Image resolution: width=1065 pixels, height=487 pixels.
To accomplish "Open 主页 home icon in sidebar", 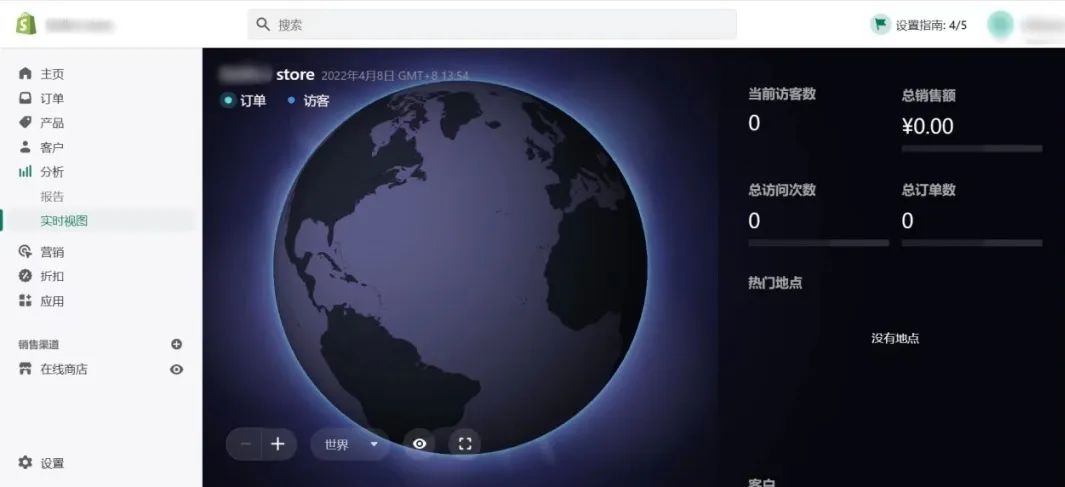I will (x=26, y=74).
